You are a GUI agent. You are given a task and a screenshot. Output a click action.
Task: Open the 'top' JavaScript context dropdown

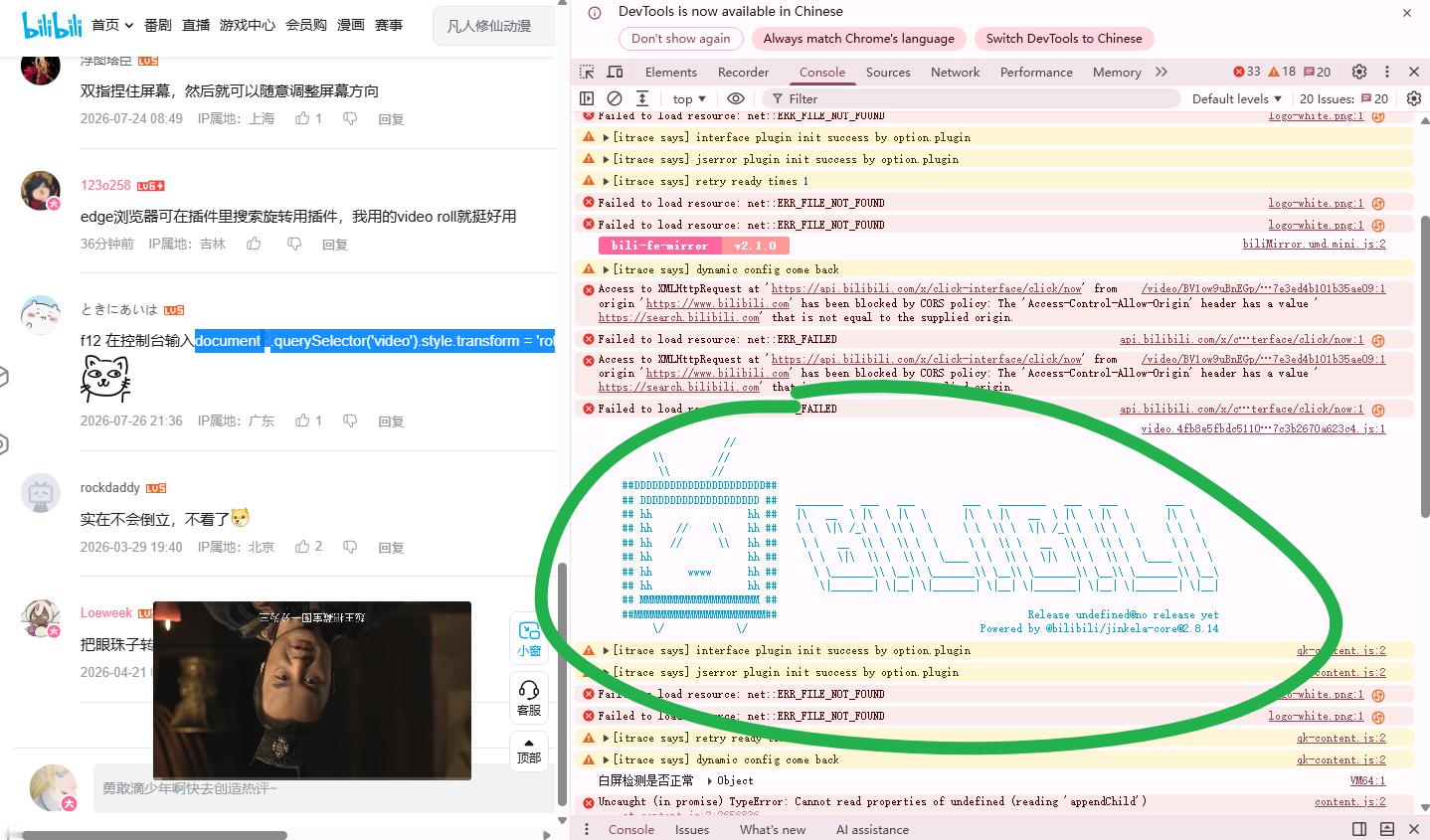(689, 98)
